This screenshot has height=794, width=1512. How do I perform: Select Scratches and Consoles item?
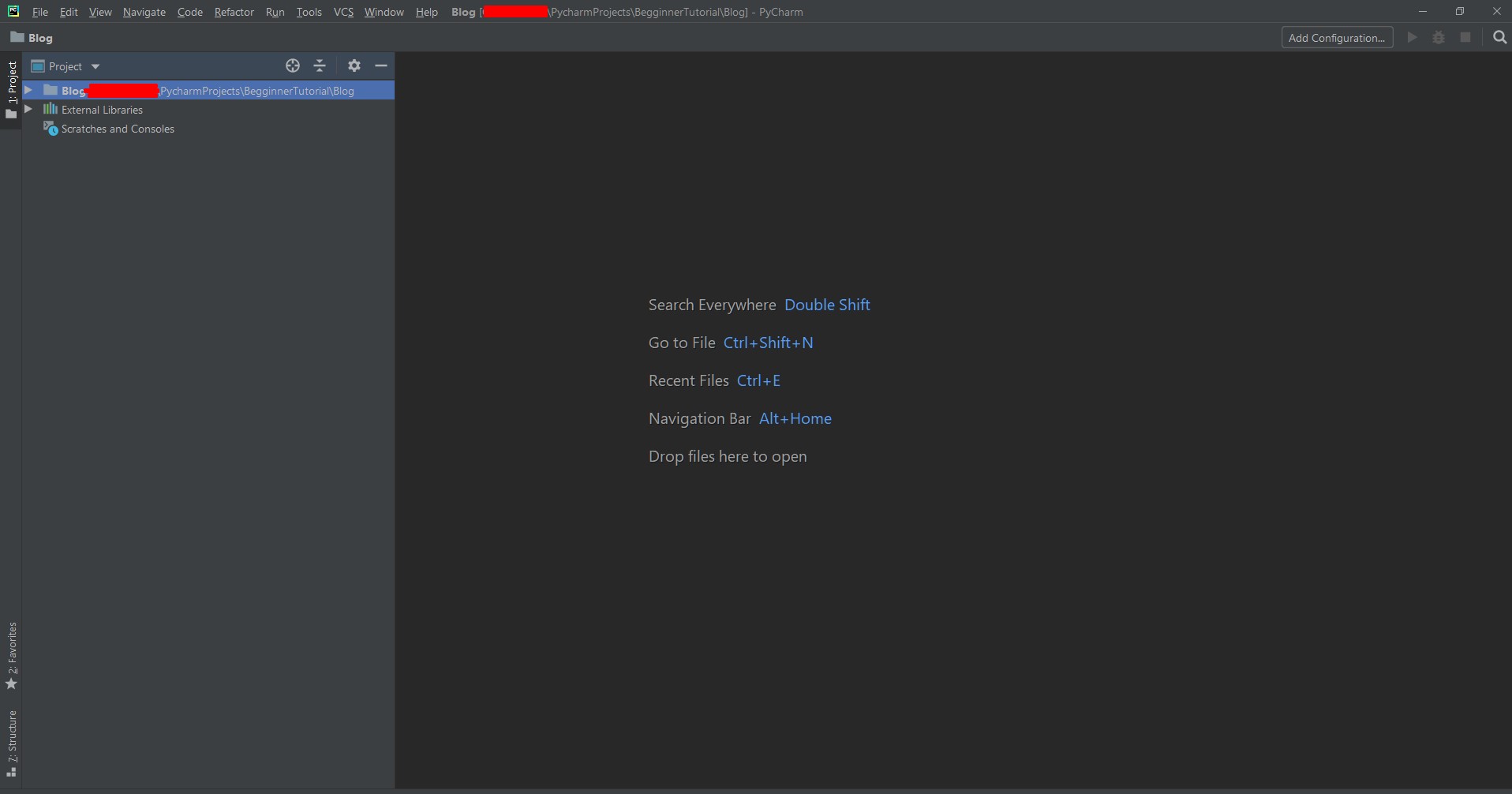[x=118, y=129]
